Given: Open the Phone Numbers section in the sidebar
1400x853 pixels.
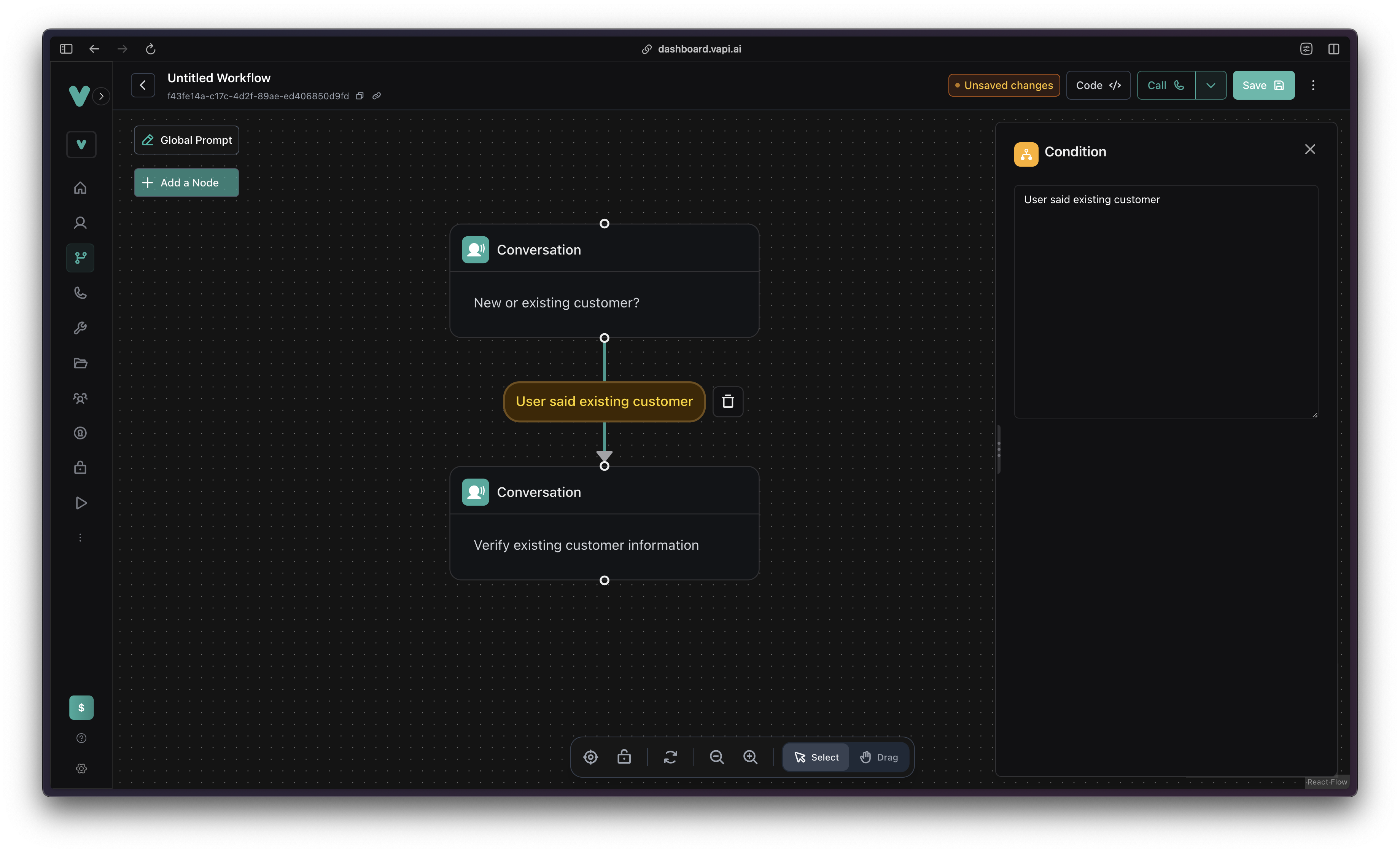Looking at the screenshot, I should coord(80,293).
